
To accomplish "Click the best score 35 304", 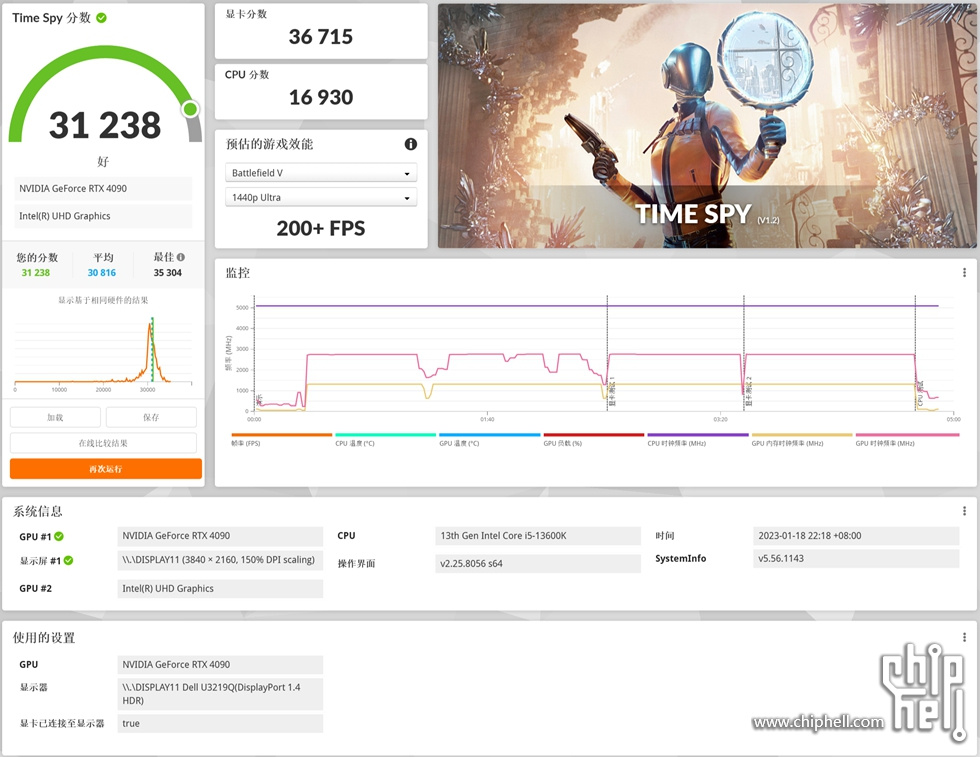I will click(x=168, y=273).
